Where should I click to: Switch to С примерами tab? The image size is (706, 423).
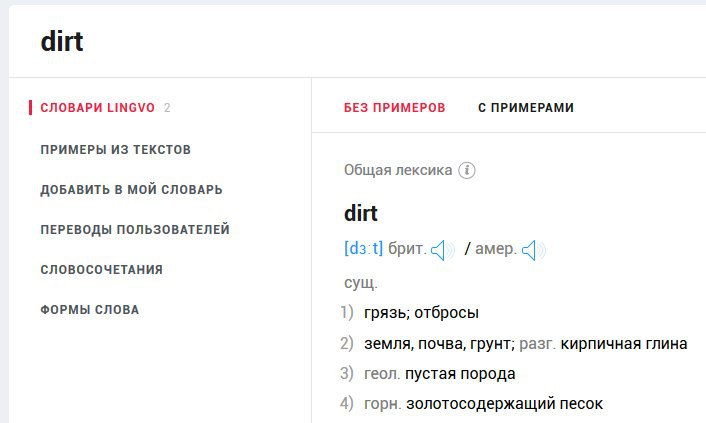[x=526, y=108]
